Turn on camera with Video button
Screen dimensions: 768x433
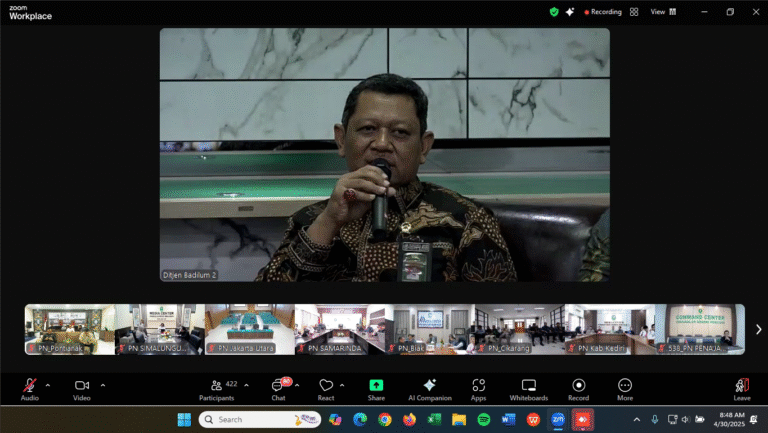pos(82,387)
